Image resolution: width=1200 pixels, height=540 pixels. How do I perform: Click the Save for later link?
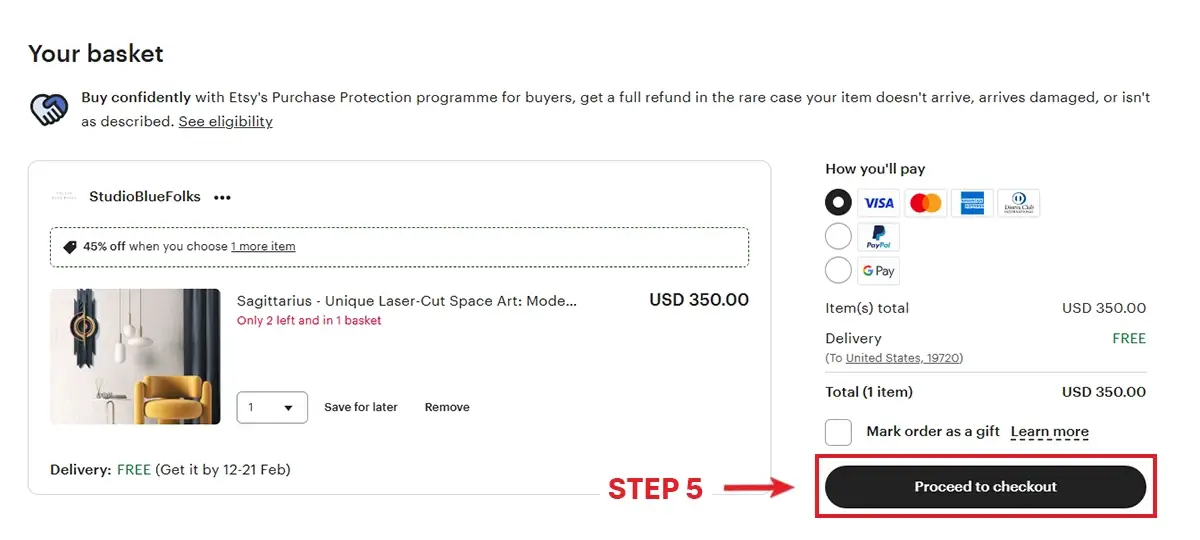[361, 408]
